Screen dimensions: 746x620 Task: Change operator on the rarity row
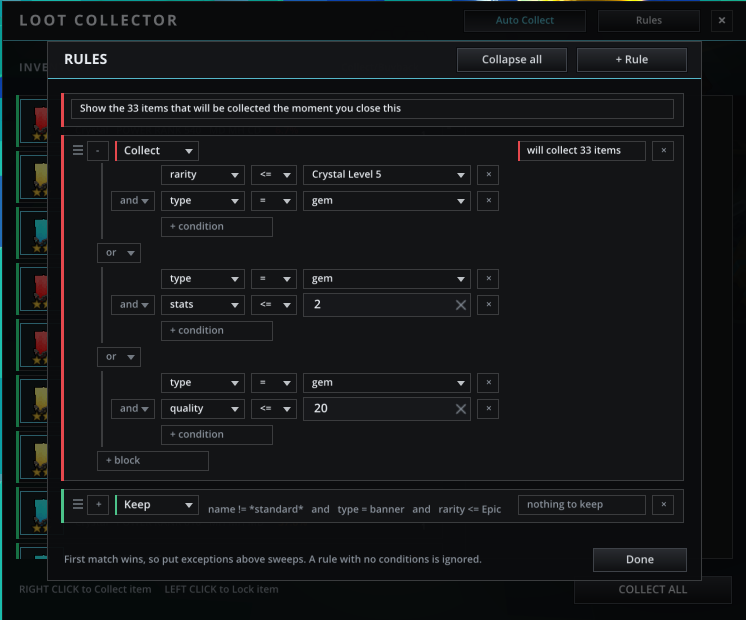point(274,175)
